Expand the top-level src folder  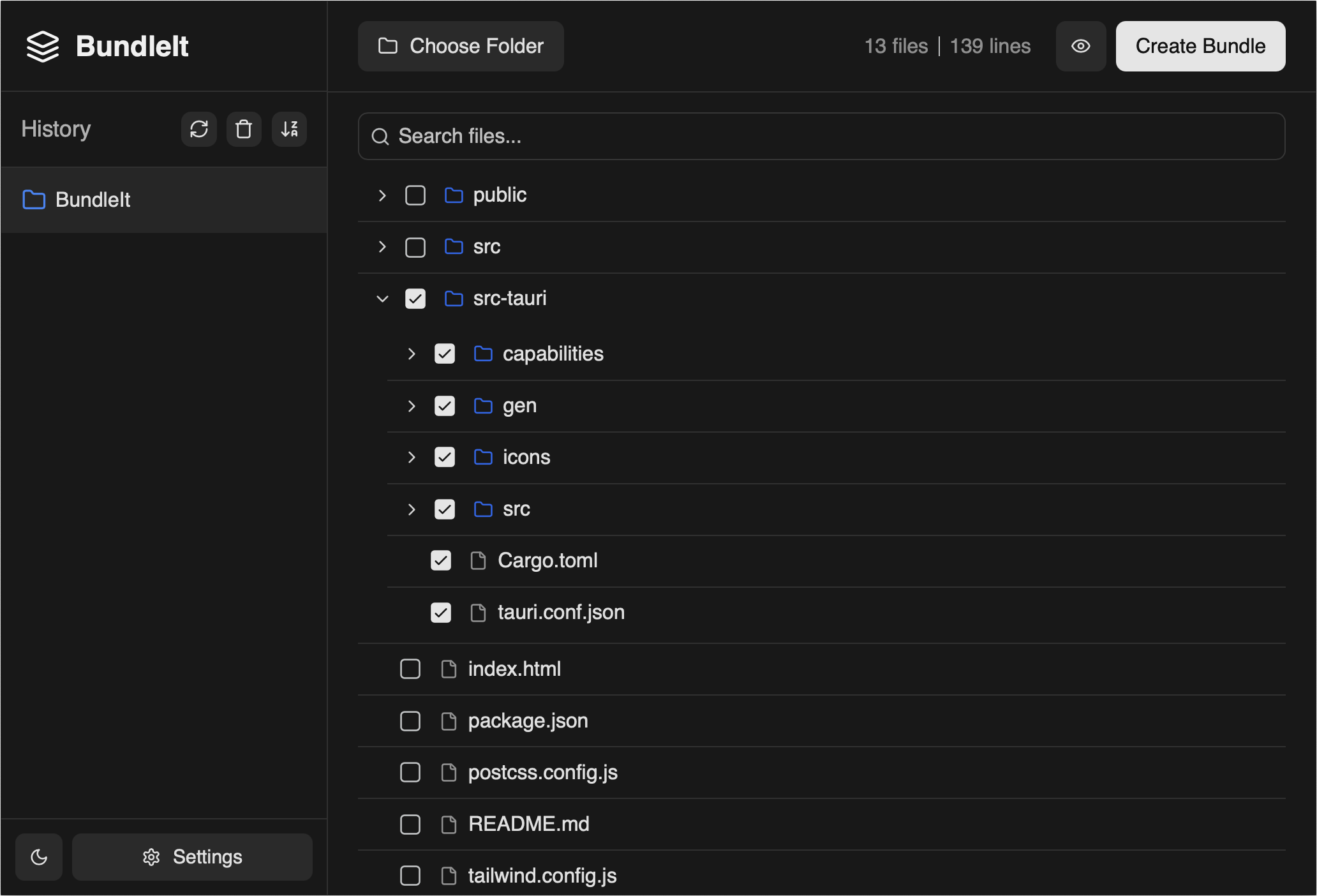tap(382, 246)
